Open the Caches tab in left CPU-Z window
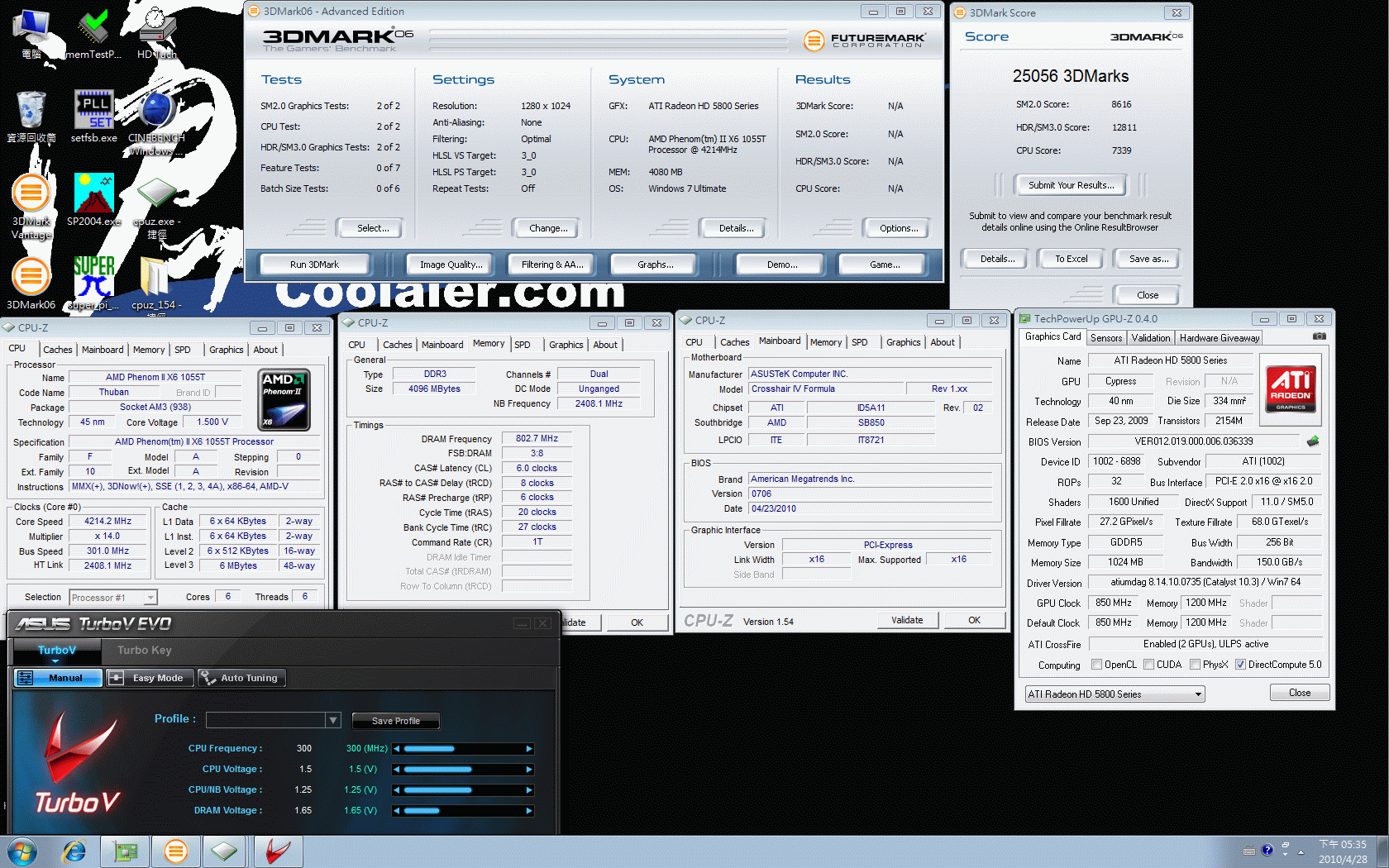Viewport: 1389px width, 868px height. [58, 350]
